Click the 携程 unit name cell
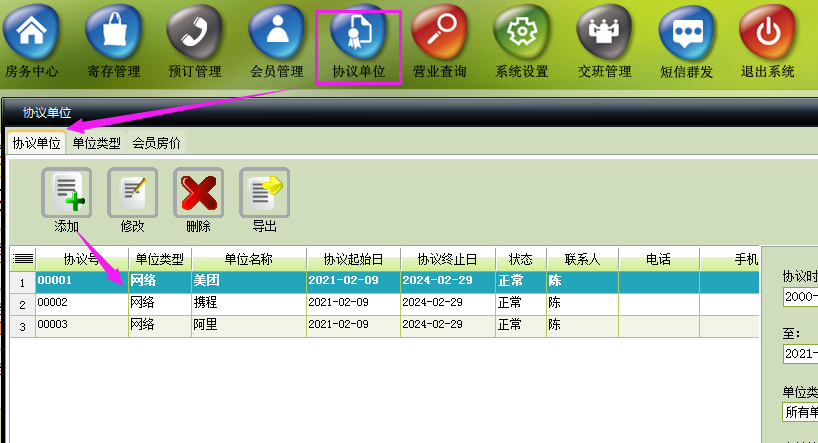The height and width of the screenshot is (443, 818). 249,304
